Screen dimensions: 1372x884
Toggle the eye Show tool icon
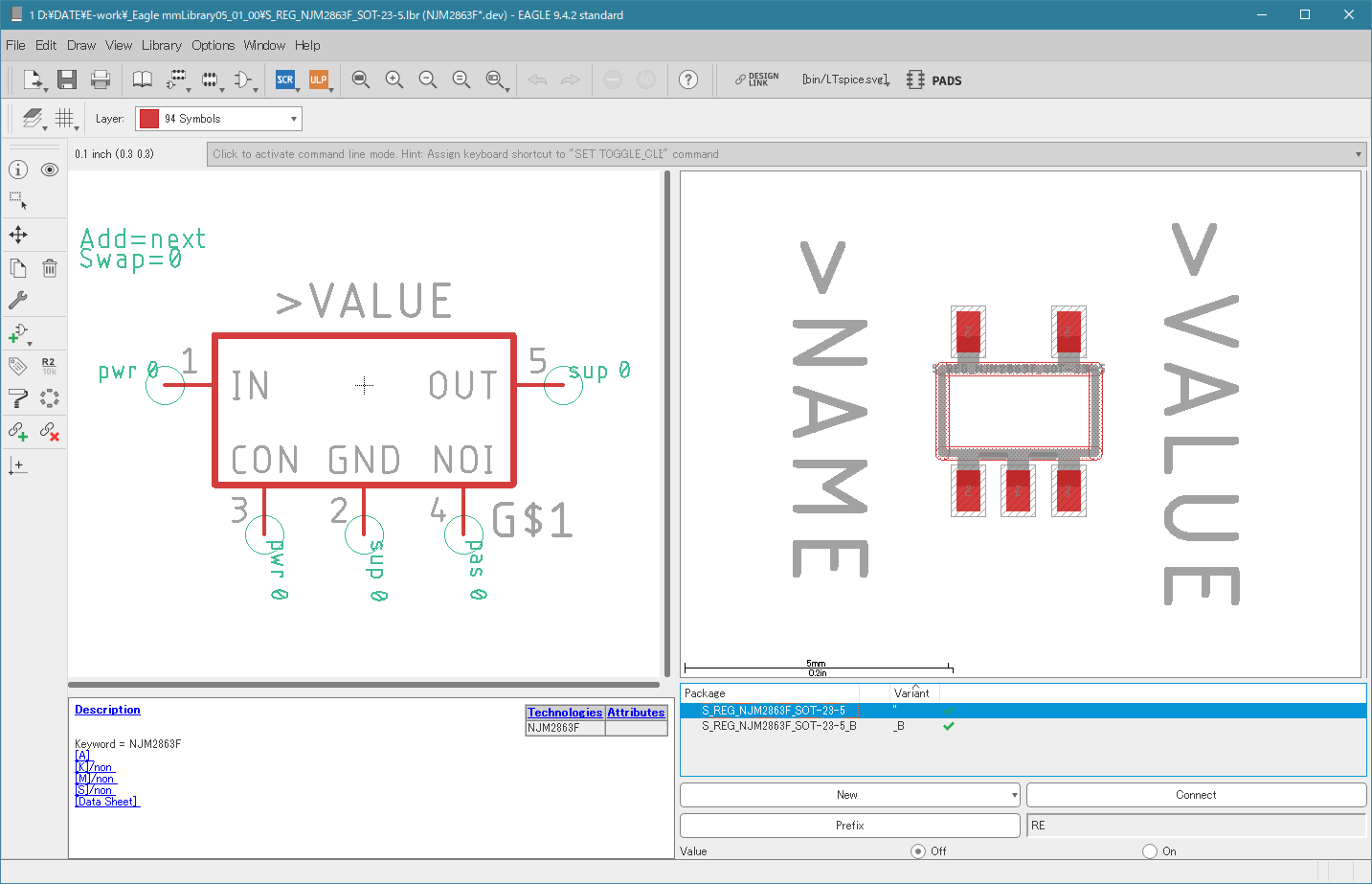tap(50, 170)
